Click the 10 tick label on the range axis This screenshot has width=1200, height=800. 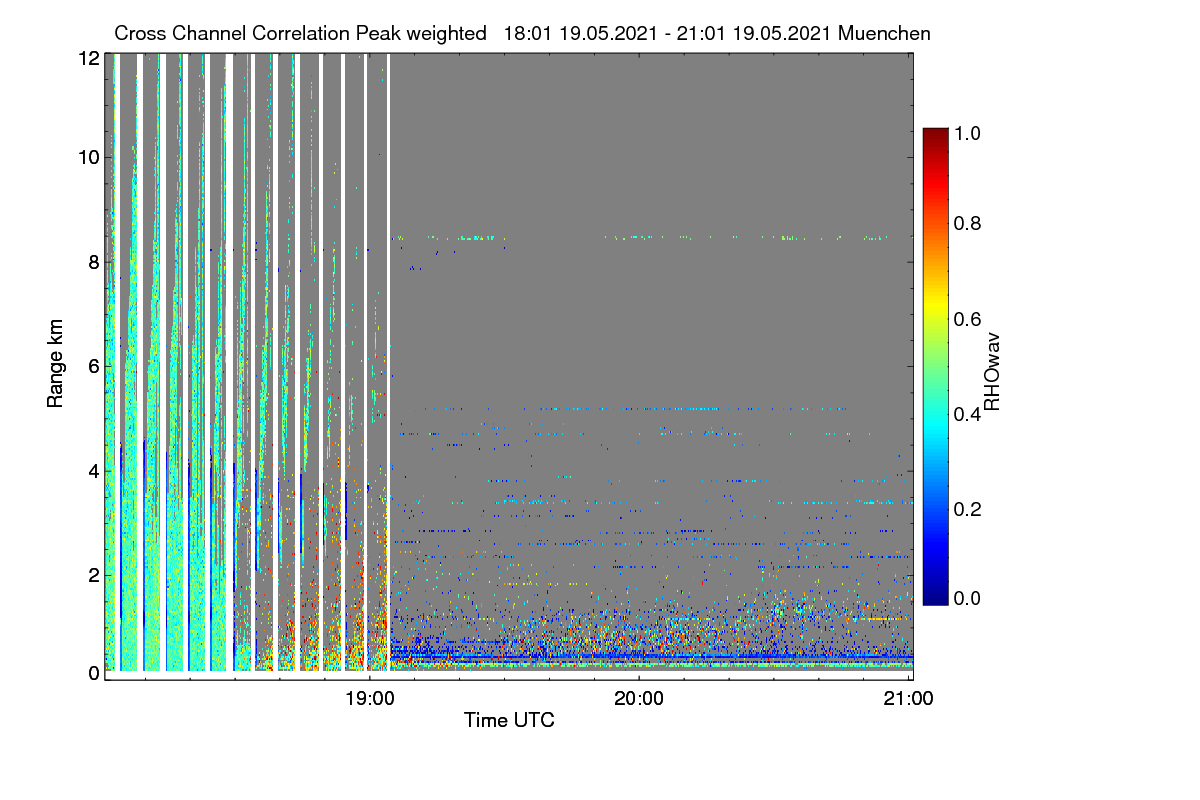click(x=87, y=157)
